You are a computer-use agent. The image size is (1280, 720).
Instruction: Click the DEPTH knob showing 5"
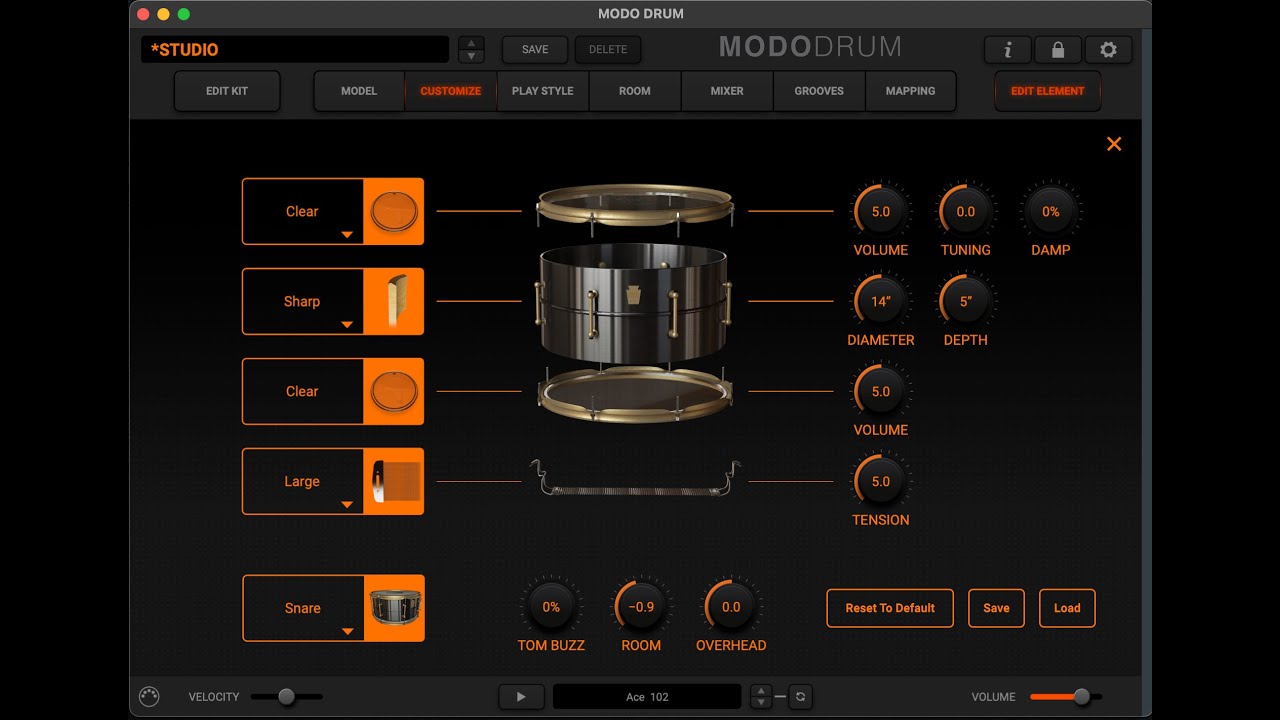pos(966,302)
